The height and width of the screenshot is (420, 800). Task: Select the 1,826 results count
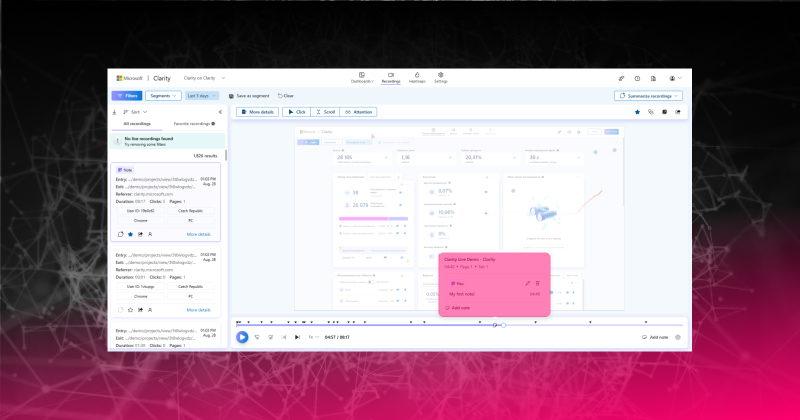point(205,156)
